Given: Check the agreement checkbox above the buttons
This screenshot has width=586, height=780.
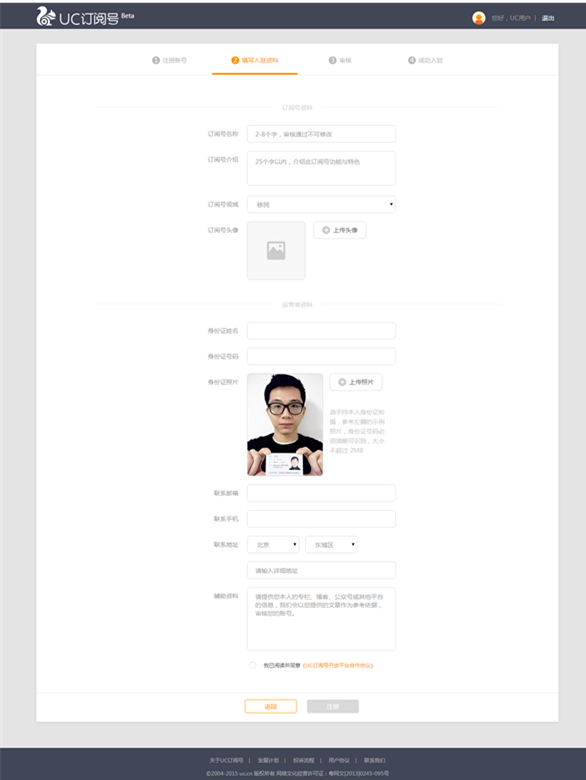Looking at the screenshot, I should (x=253, y=665).
